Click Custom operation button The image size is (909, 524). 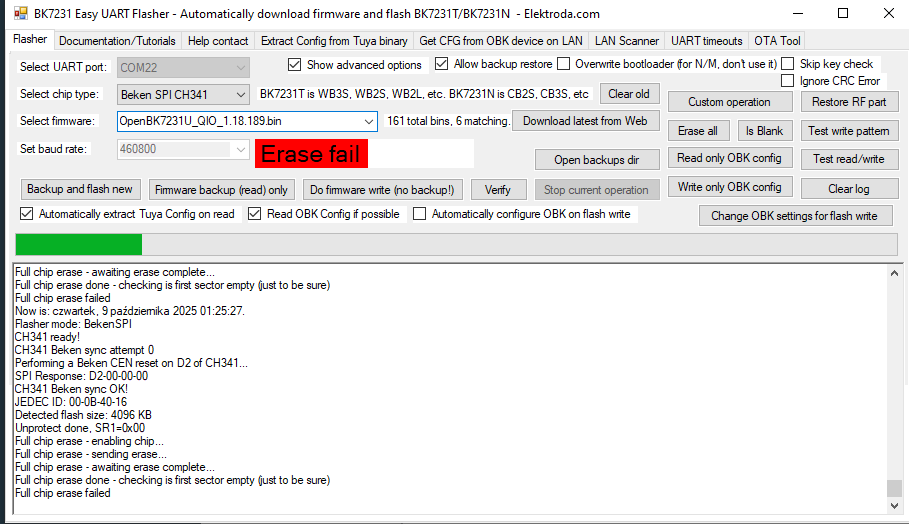point(729,102)
